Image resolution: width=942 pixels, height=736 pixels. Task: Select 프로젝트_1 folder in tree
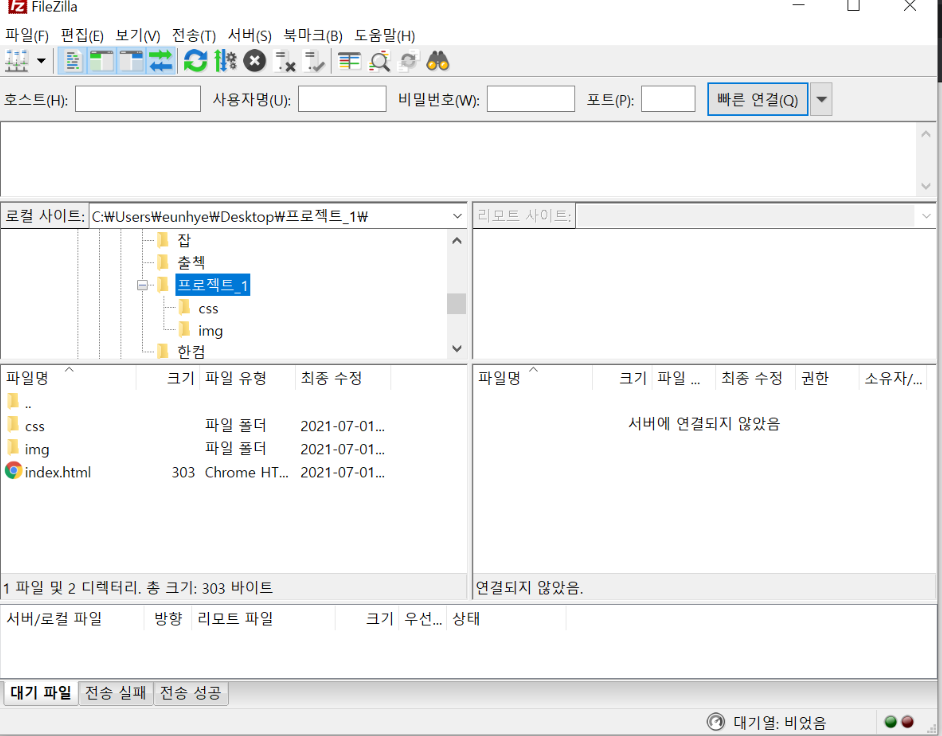pos(213,285)
